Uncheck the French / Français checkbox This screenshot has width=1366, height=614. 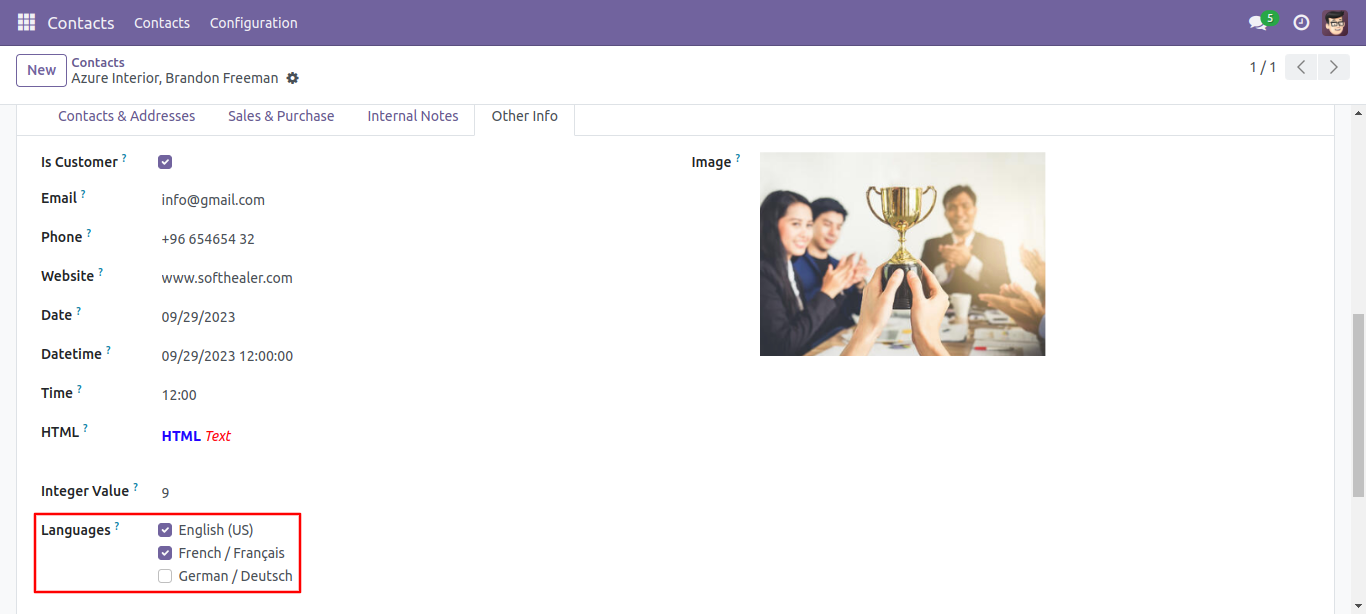165,553
